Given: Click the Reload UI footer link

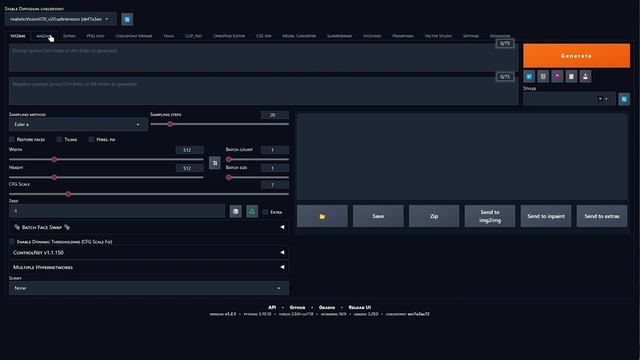Looking at the screenshot, I should [x=360, y=307].
